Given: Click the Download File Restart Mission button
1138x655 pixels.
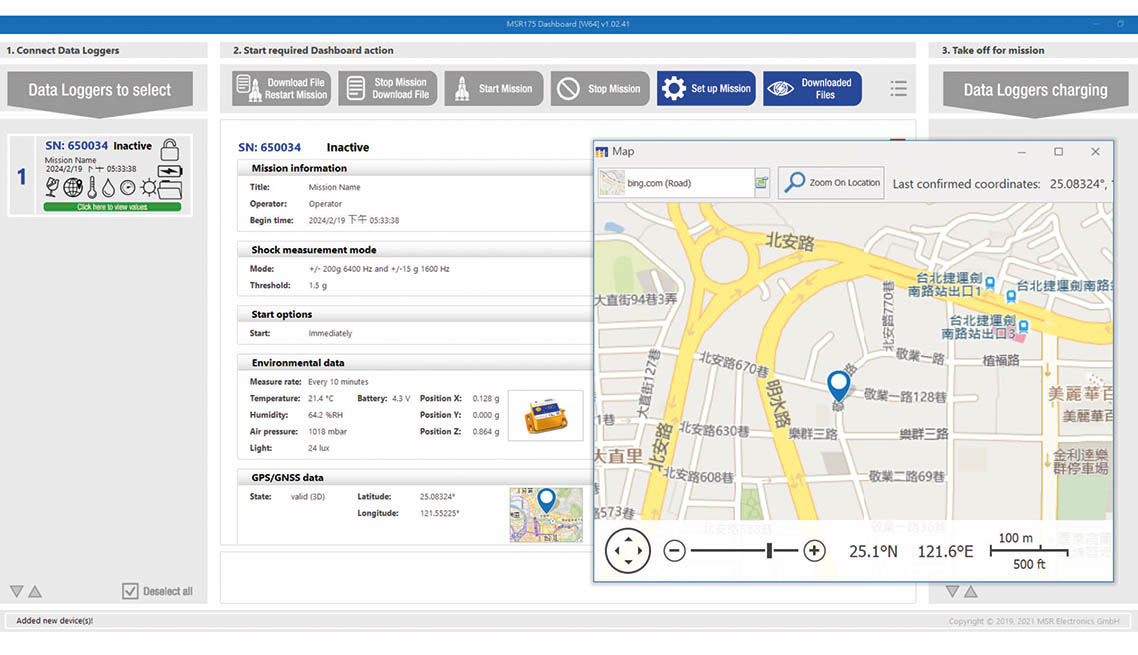Looking at the screenshot, I should point(282,89).
